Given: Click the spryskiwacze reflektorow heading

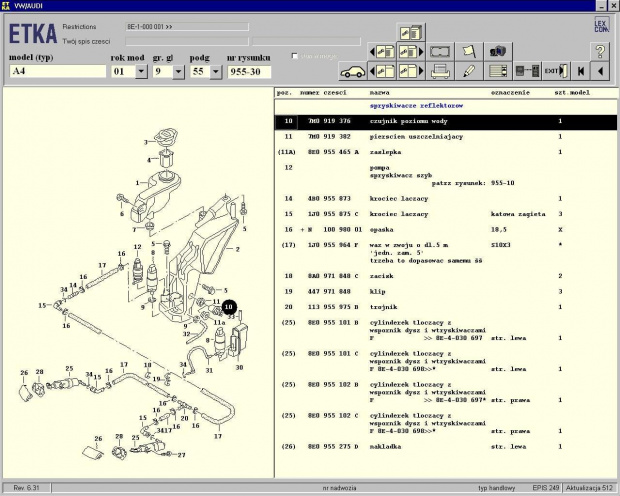Looking at the screenshot, I should (x=416, y=106).
